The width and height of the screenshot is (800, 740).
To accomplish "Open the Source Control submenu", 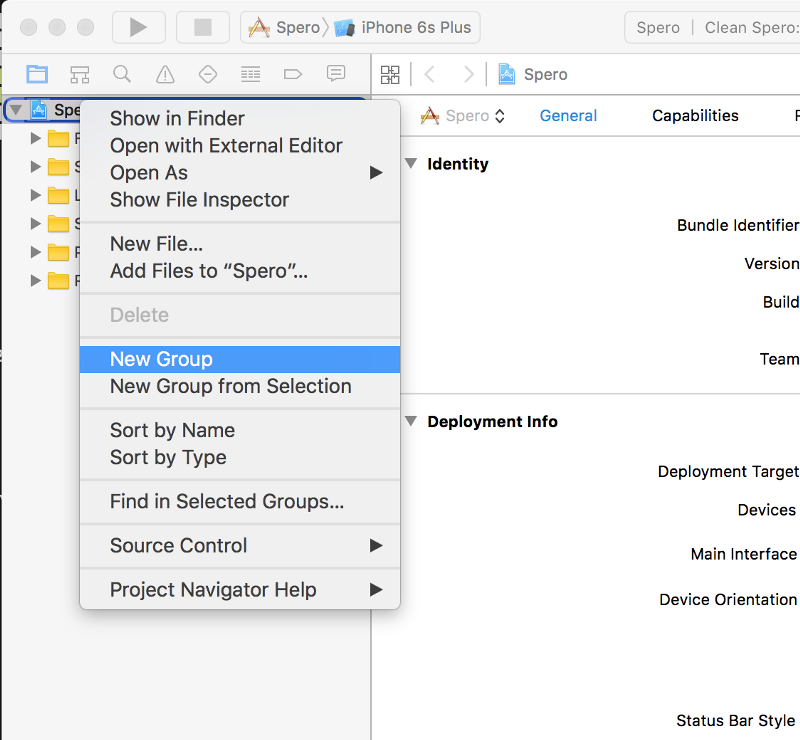I will pyautogui.click(x=240, y=546).
